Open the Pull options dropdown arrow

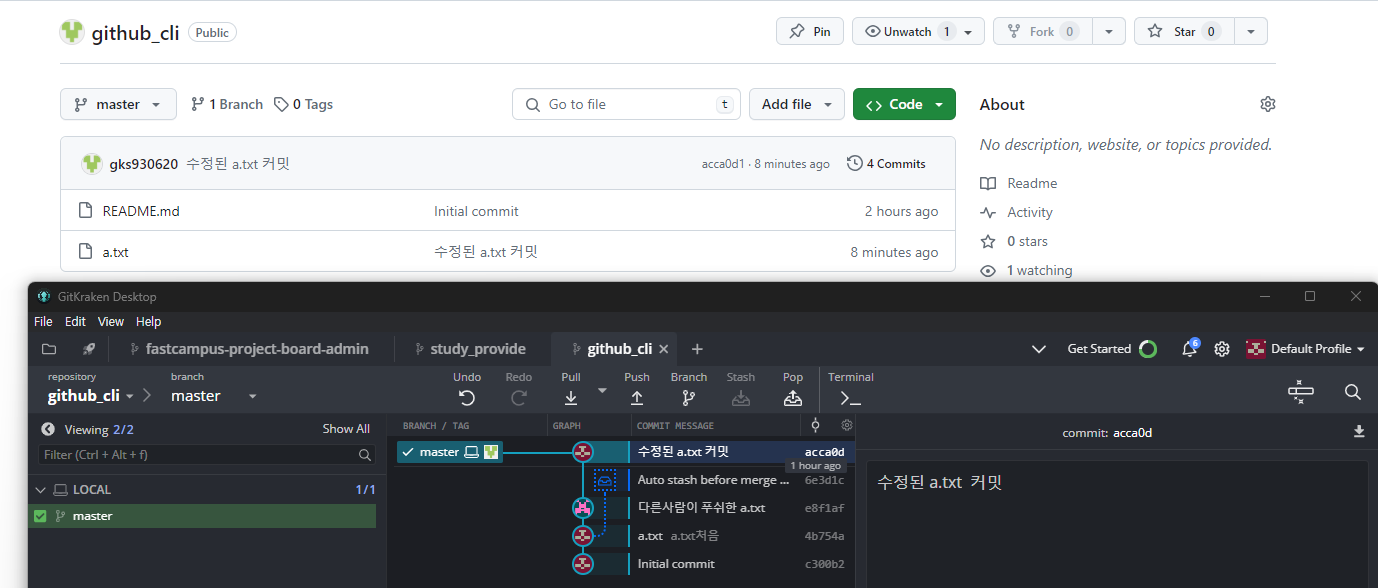(x=602, y=390)
